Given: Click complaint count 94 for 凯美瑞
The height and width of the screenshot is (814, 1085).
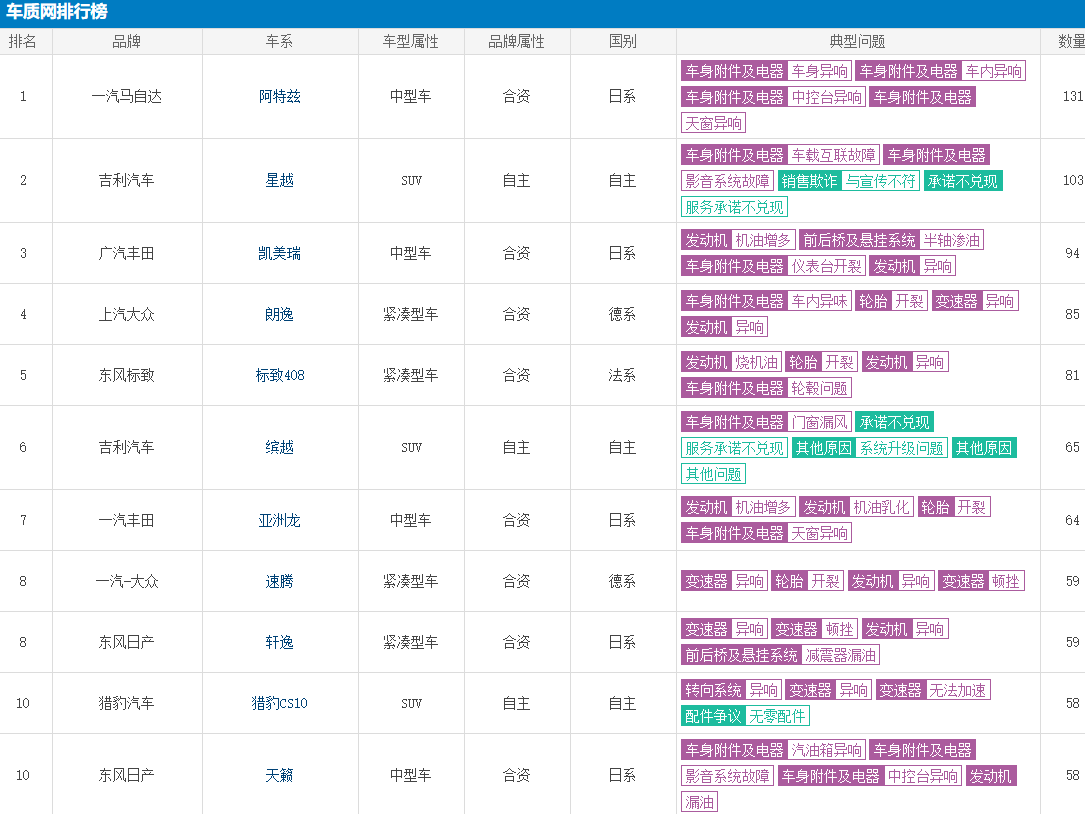Looking at the screenshot, I should coord(1073,253).
